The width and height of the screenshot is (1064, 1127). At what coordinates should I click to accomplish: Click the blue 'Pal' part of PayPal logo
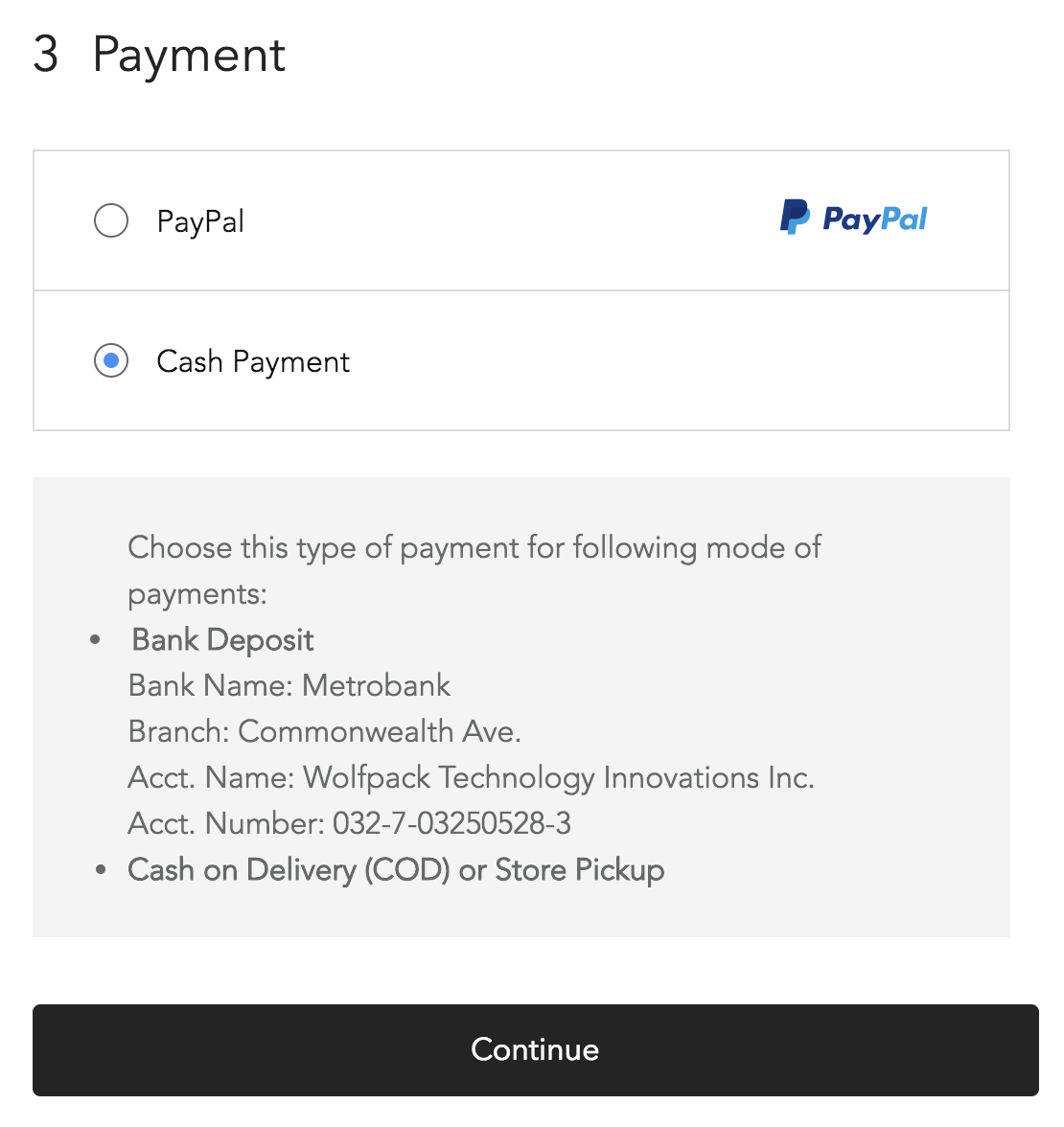904,218
